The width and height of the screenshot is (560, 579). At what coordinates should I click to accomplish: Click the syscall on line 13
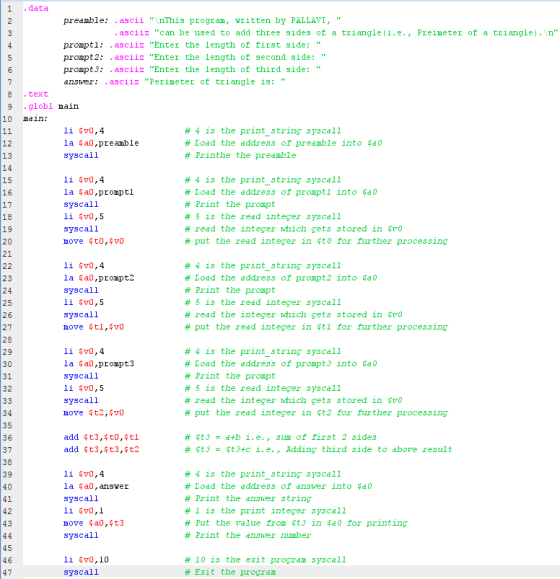81,155
